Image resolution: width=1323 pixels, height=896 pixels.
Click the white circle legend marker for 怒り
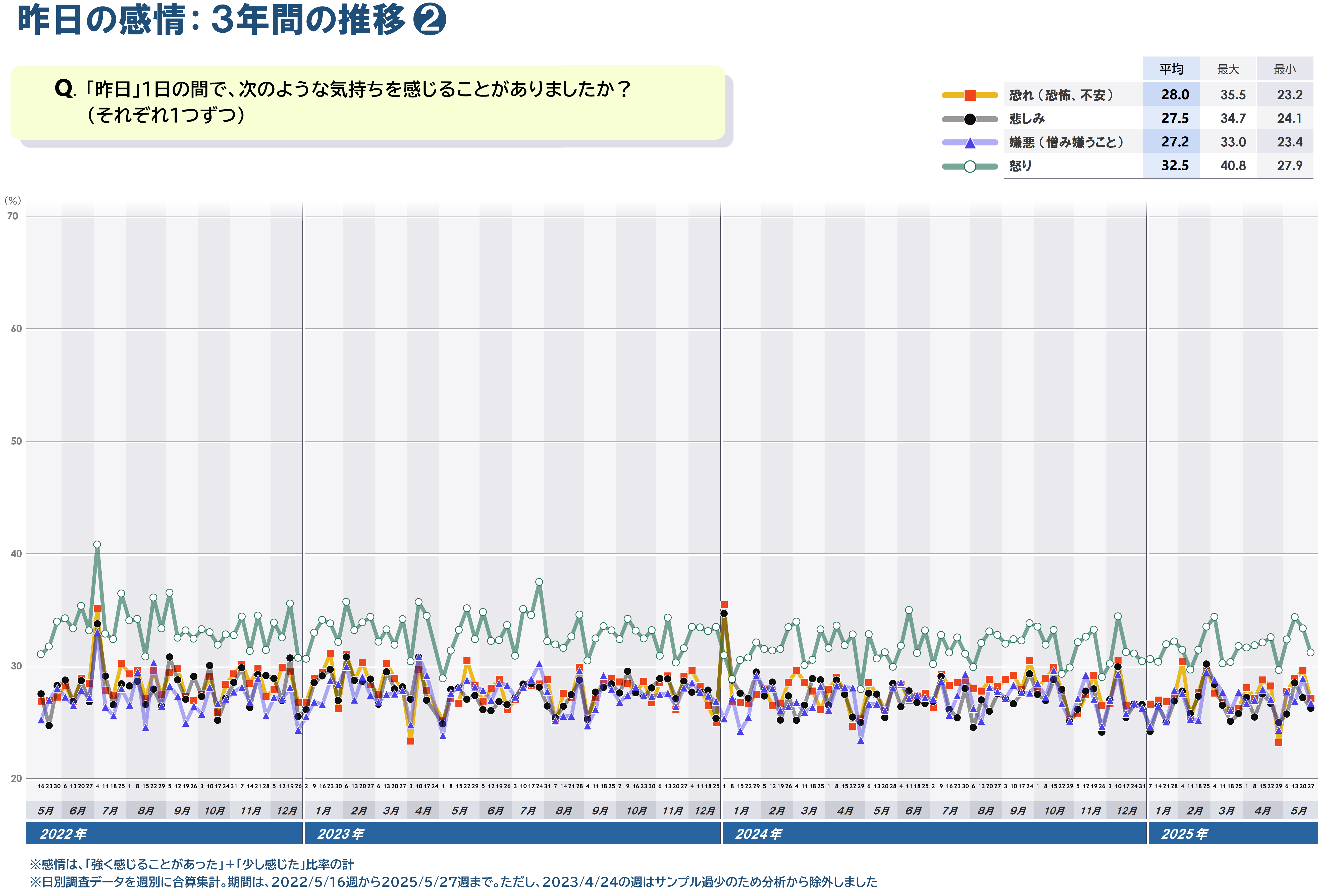(970, 166)
